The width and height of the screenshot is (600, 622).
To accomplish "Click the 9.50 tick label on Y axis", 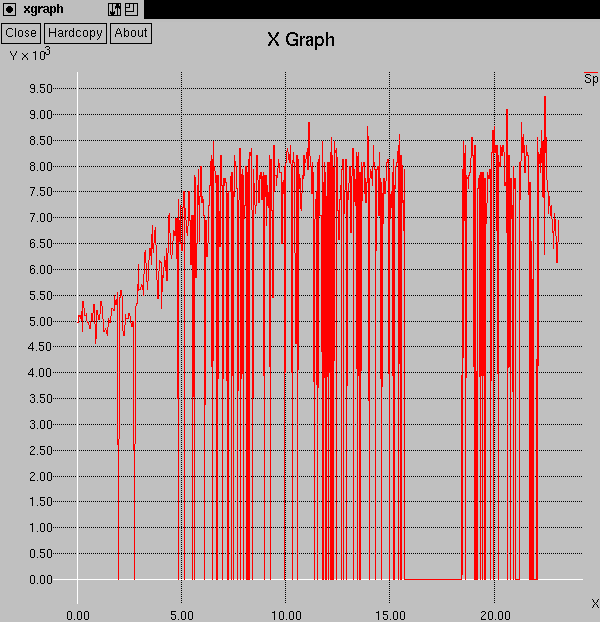I will 40,88.
